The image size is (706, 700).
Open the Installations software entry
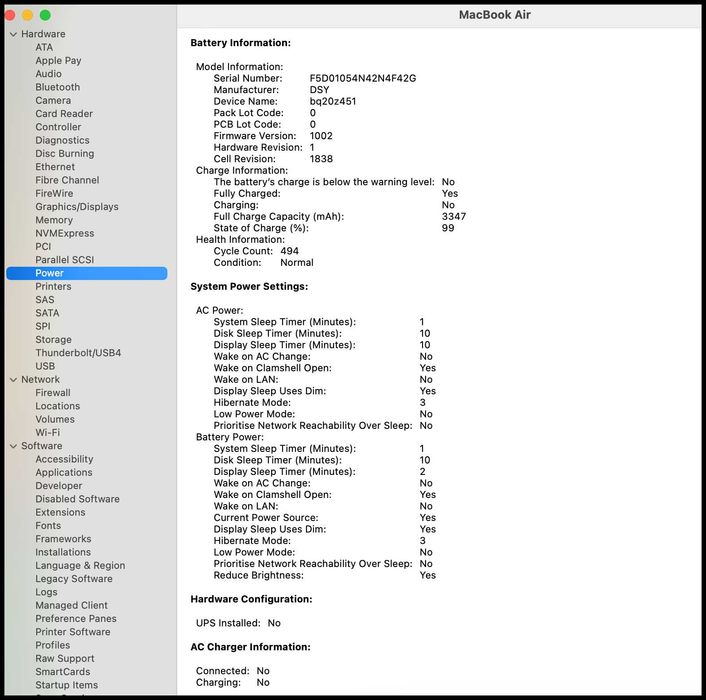pyautogui.click(x=63, y=552)
